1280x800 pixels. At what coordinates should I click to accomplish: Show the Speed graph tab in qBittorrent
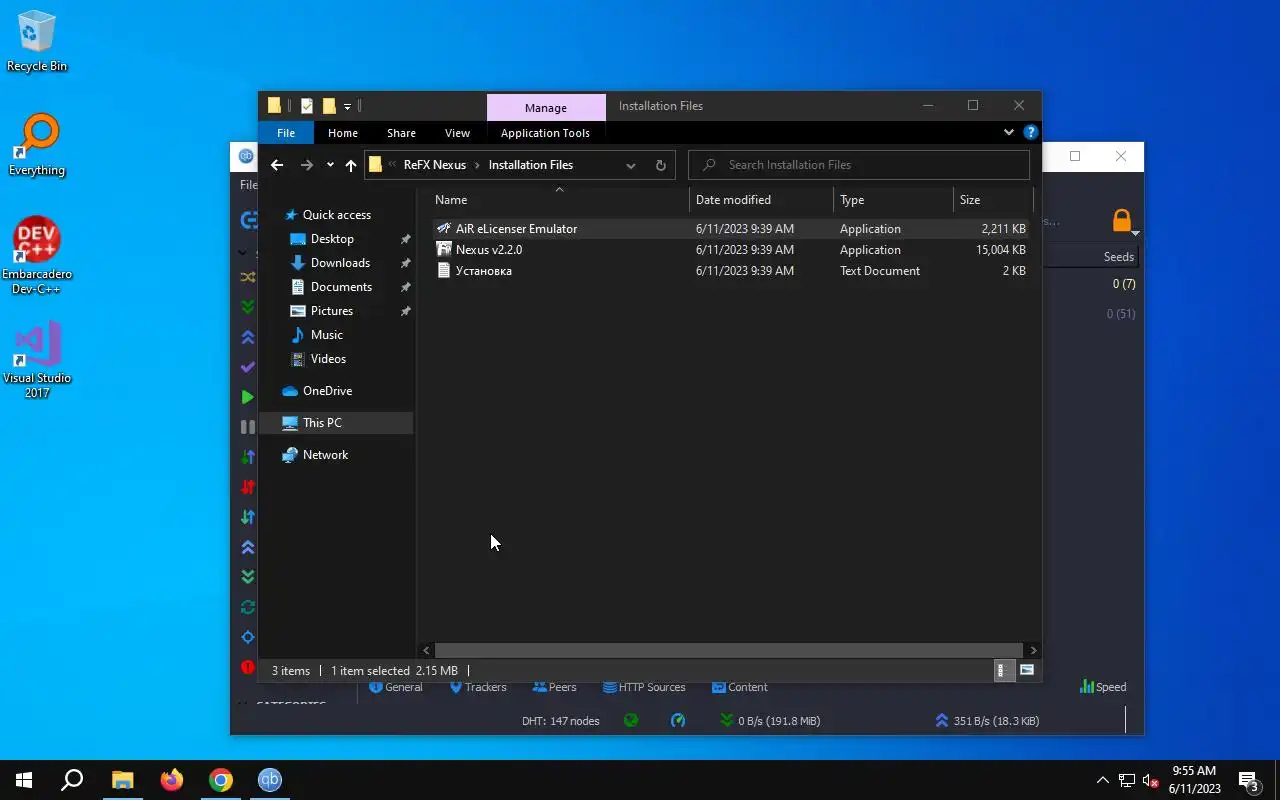(x=1103, y=687)
